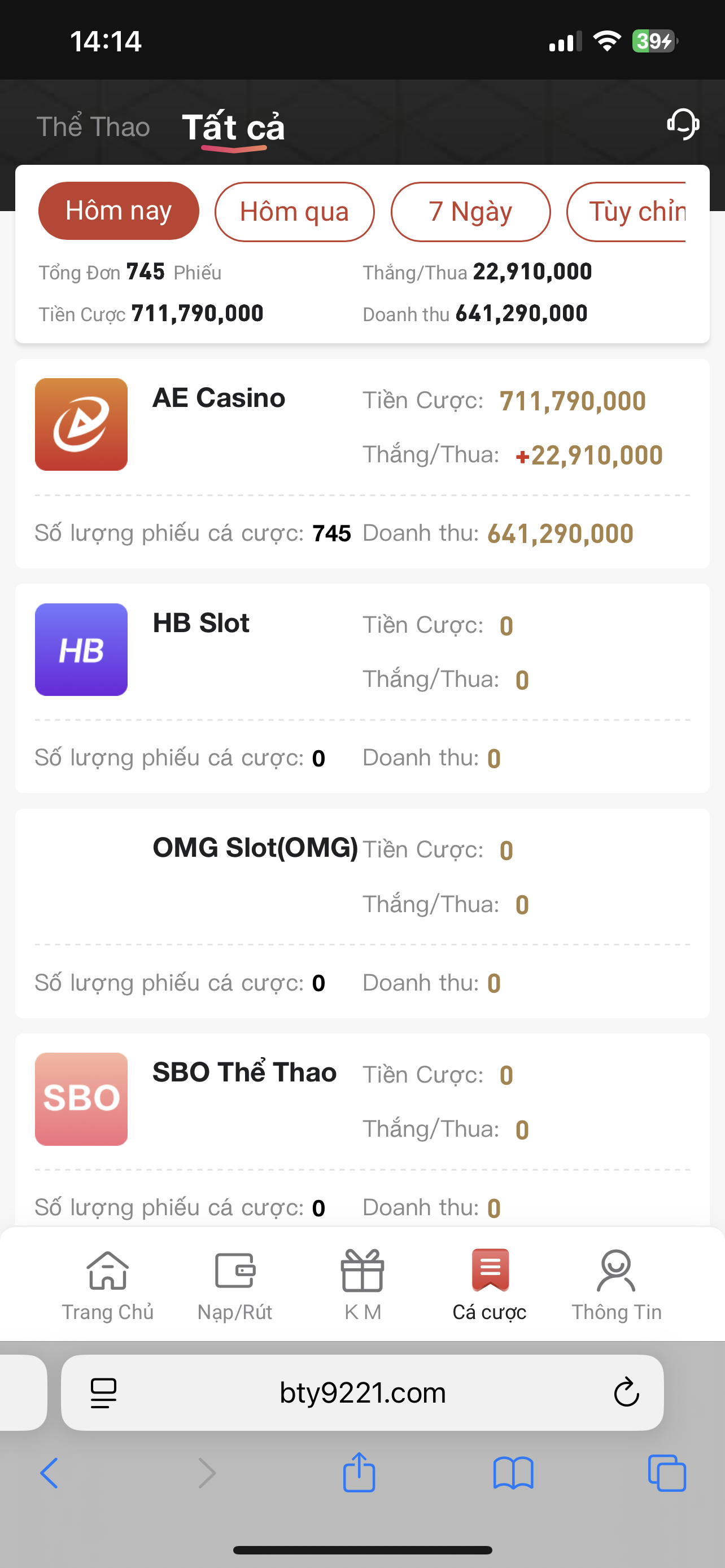Image resolution: width=725 pixels, height=1568 pixels.
Task: Filter by 7 Ngày
Action: (470, 211)
